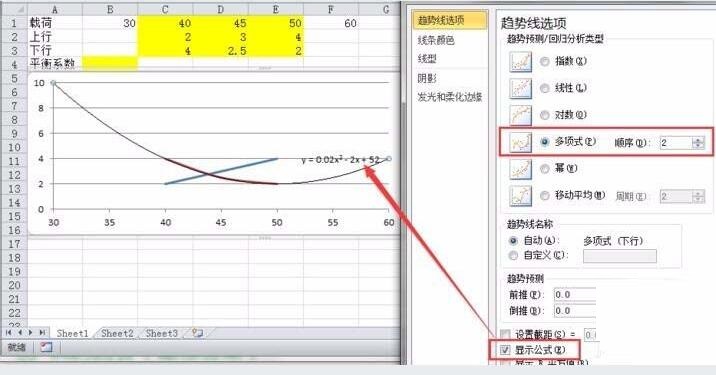
Task: Select row 4 header
Action: click(14, 64)
